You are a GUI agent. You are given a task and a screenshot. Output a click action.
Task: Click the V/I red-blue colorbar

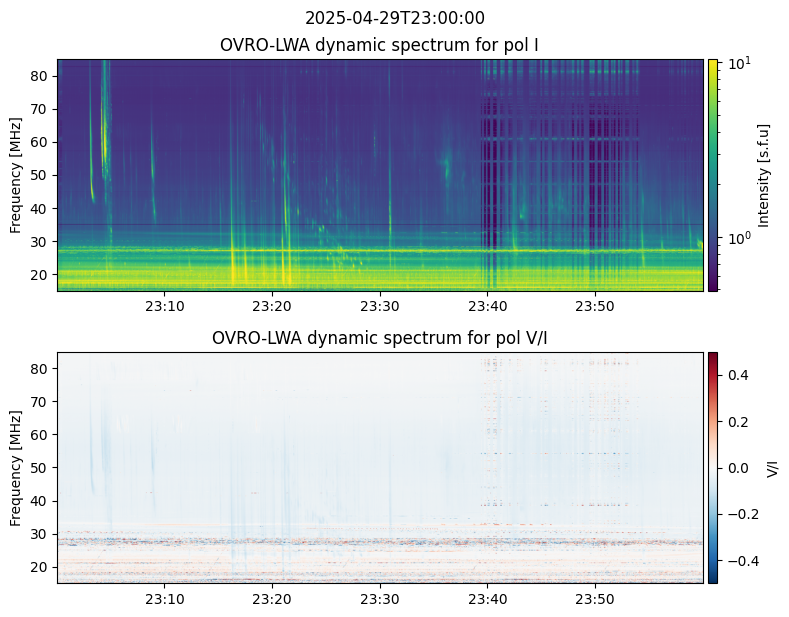713,468
